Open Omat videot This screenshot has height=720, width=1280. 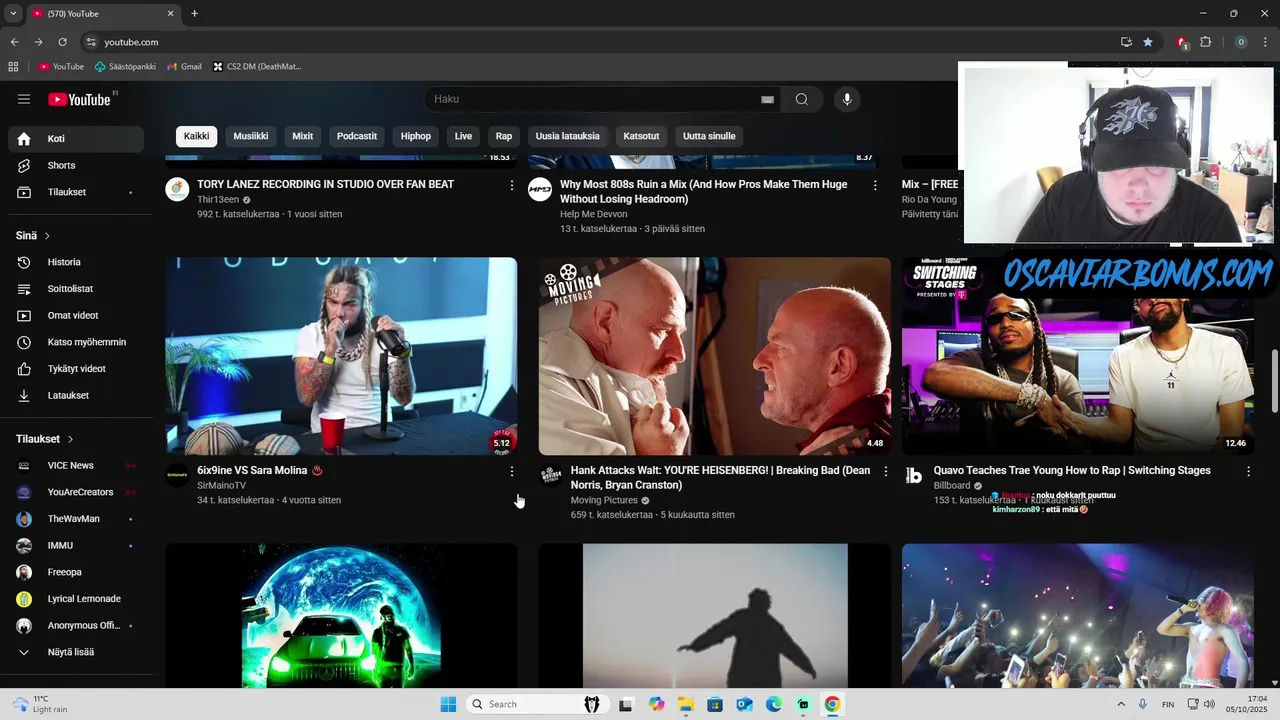[76, 315]
